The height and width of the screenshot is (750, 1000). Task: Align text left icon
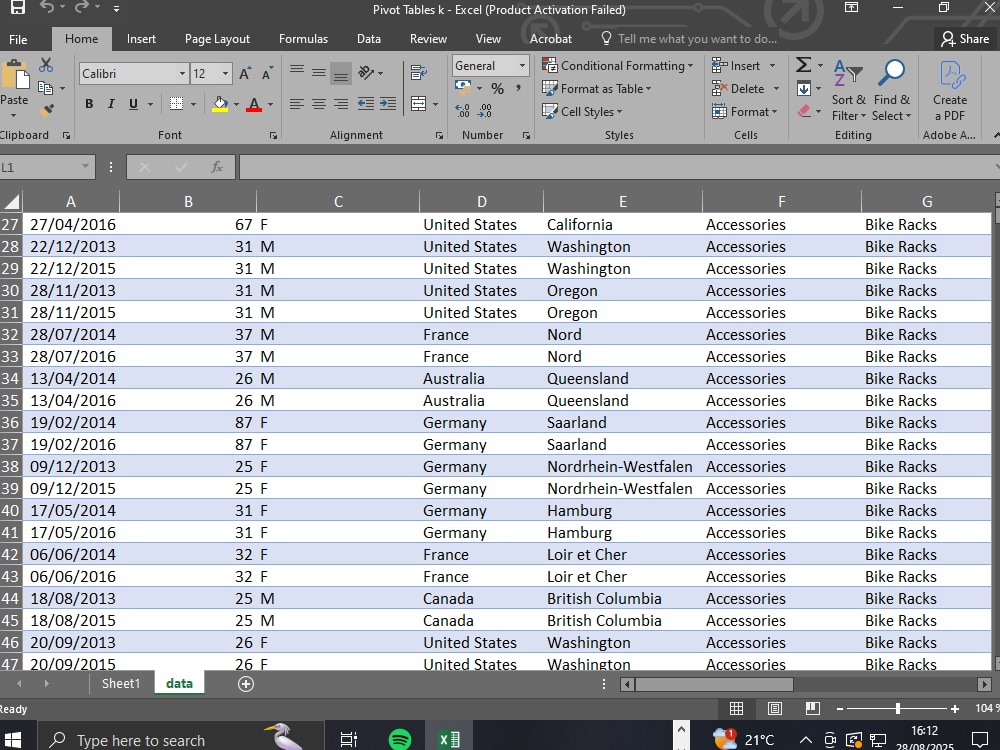297,104
